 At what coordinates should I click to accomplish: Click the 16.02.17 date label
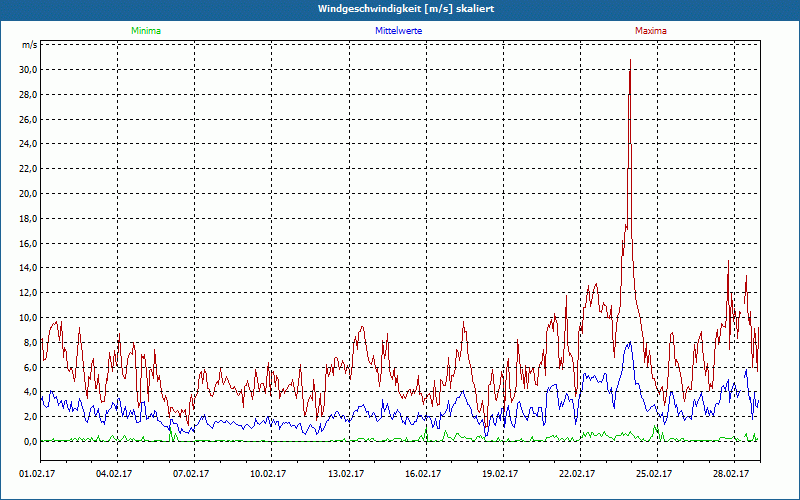point(423,474)
